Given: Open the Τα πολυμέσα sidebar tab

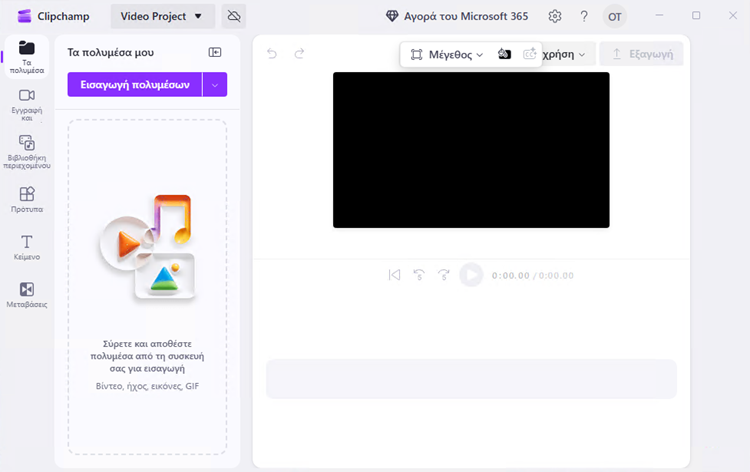Looking at the screenshot, I should 27,57.
